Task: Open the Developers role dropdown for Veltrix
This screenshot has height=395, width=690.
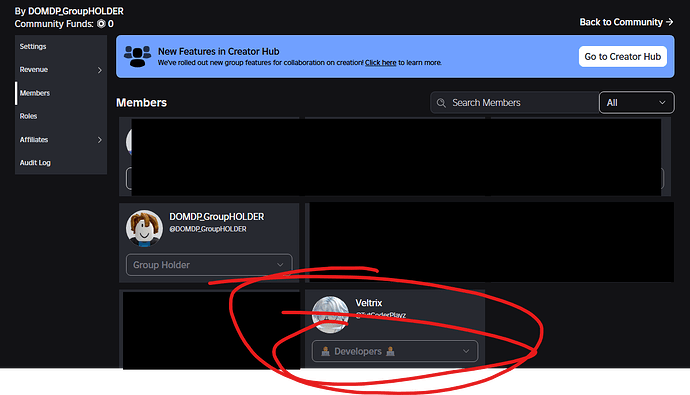Action: click(x=395, y=351)
